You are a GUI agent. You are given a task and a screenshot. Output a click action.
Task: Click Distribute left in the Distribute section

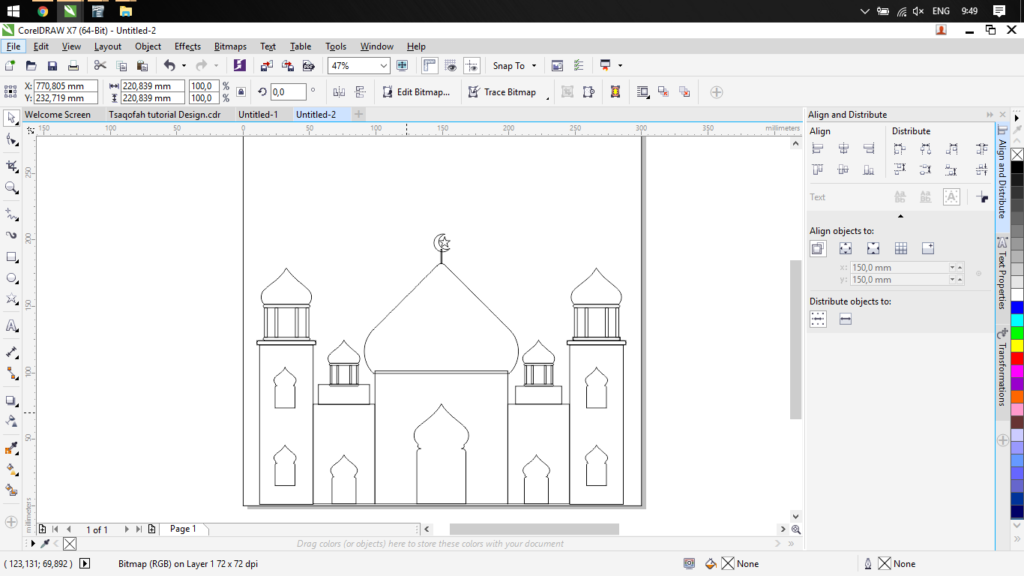(x=900, y=149)
